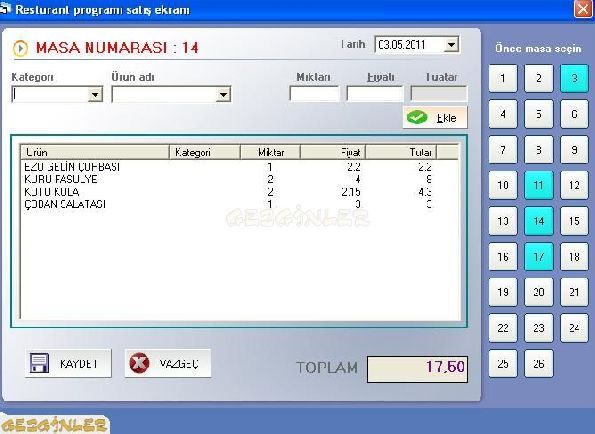
Task: Click the orange arrow icon beside Masa Numarası
Action: [20, 48]
